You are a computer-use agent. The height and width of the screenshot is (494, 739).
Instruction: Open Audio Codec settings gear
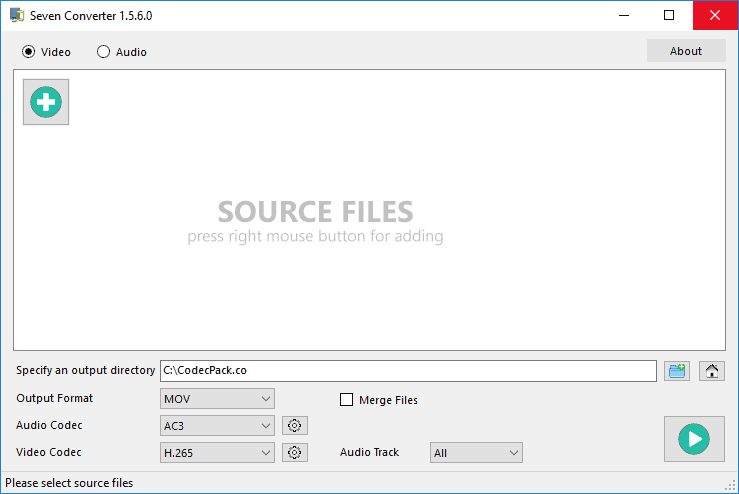(x=295, y=426)
